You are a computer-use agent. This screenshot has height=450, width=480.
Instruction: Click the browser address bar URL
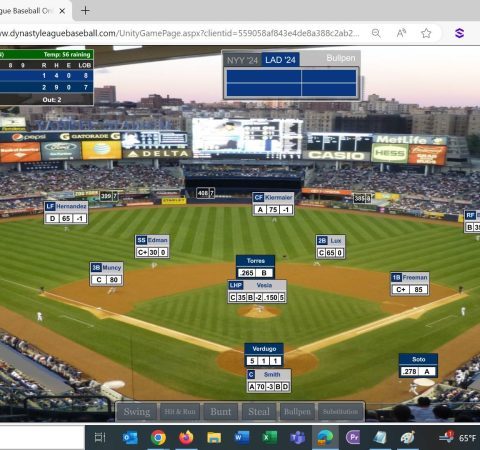click(x=180, y=33)
